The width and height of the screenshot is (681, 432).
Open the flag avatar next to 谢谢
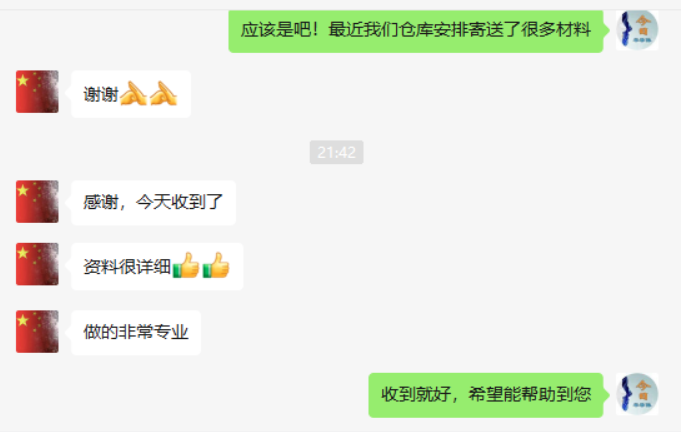coord(37,92)
